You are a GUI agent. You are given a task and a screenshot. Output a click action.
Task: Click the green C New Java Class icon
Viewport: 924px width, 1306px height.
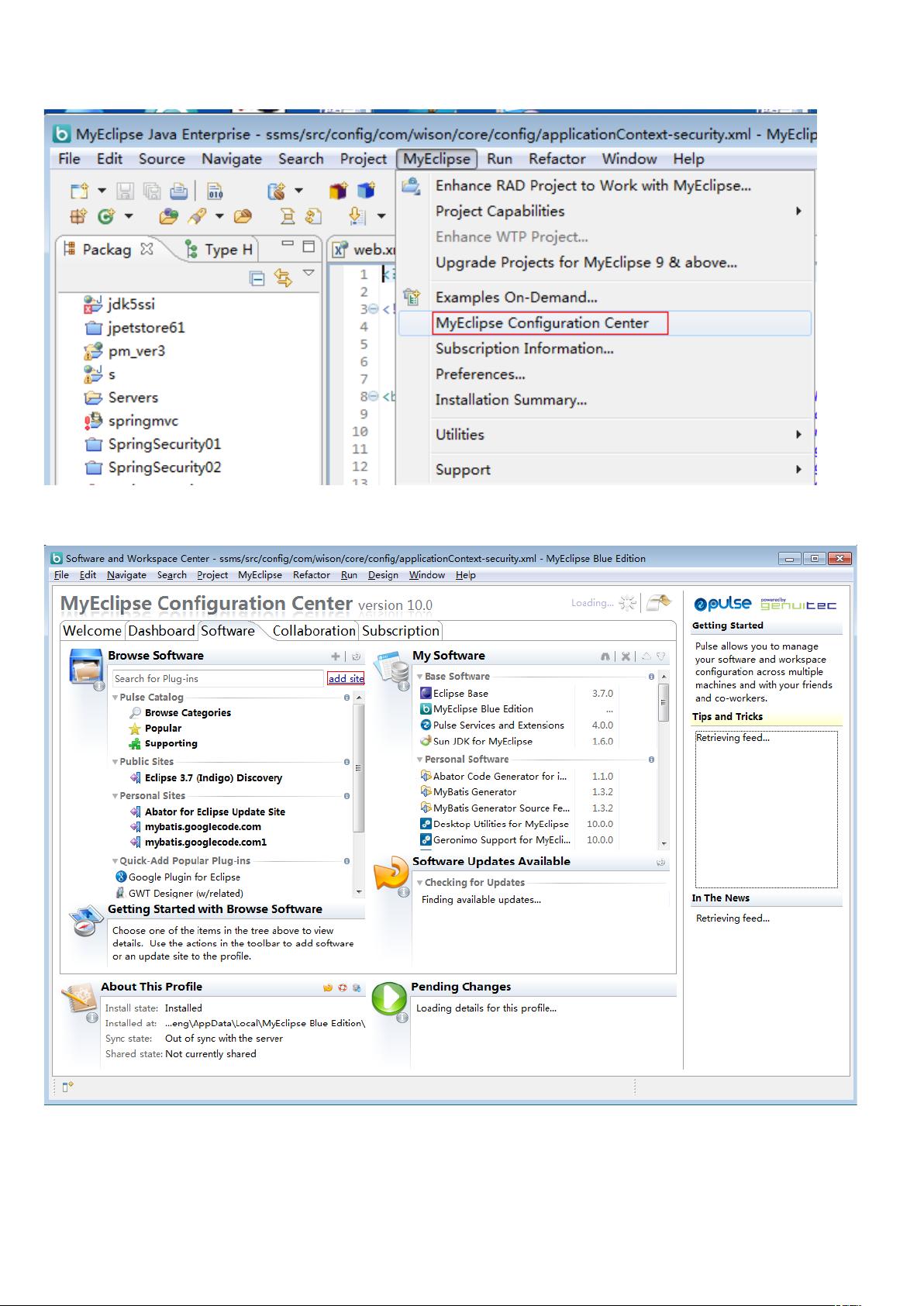point(105,216)
